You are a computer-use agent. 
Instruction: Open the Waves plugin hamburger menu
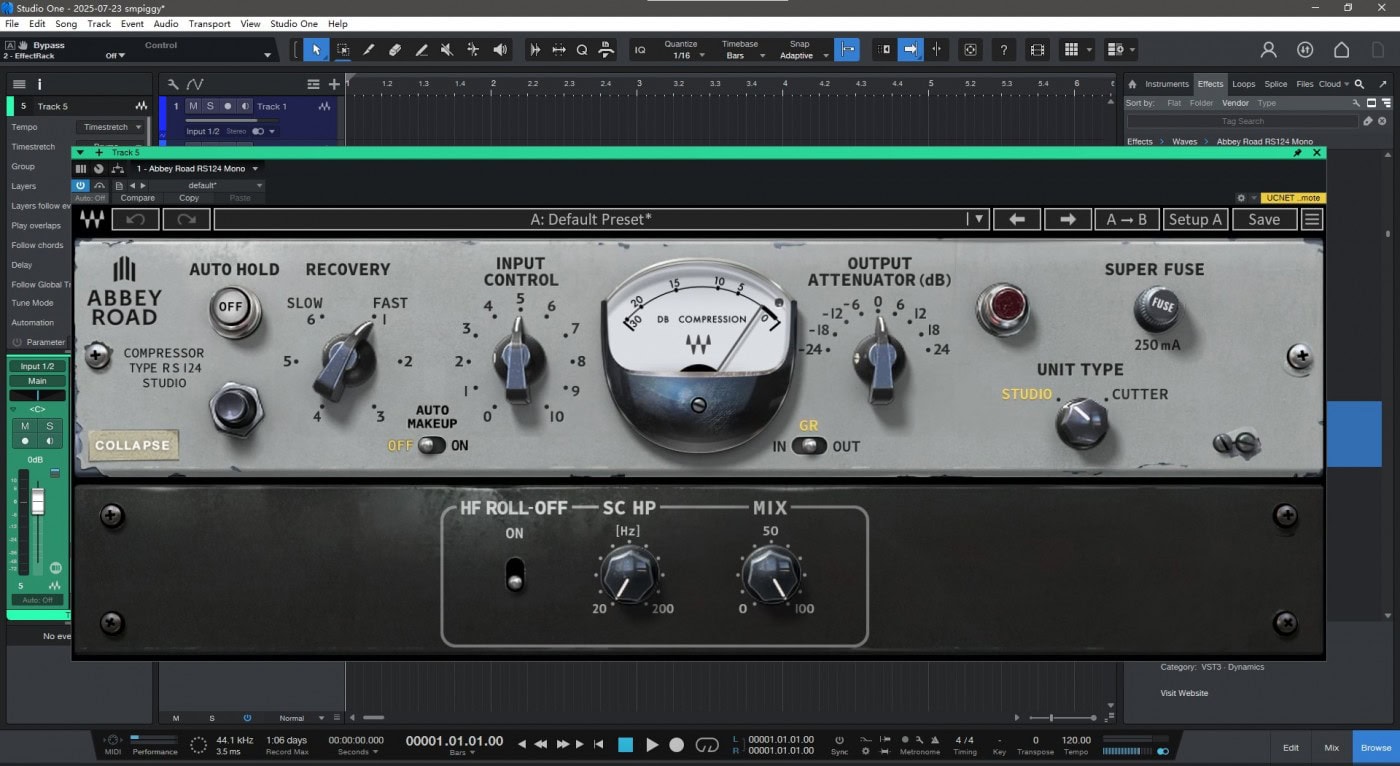pos(1312,219)
